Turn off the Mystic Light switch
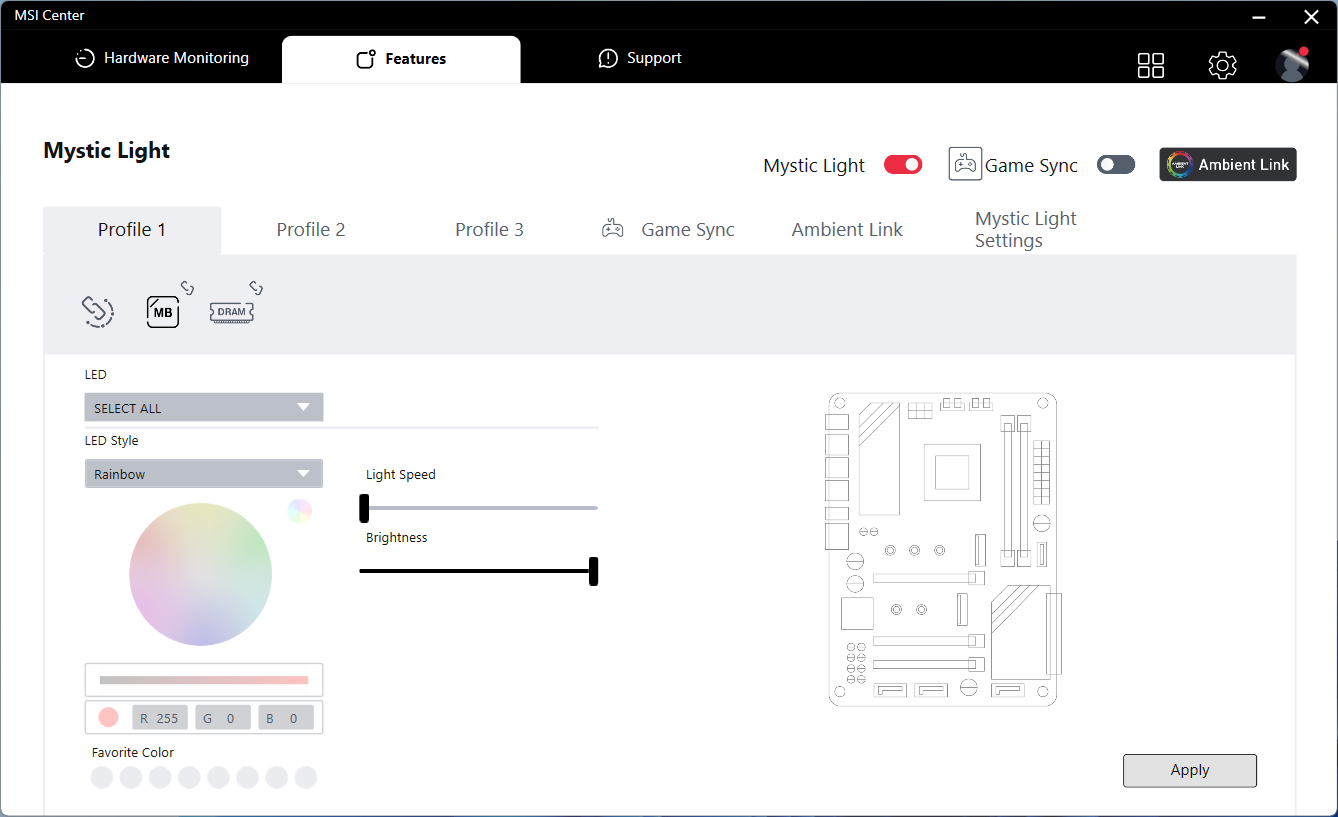The image size is (1338, 817). click(903, 165)
